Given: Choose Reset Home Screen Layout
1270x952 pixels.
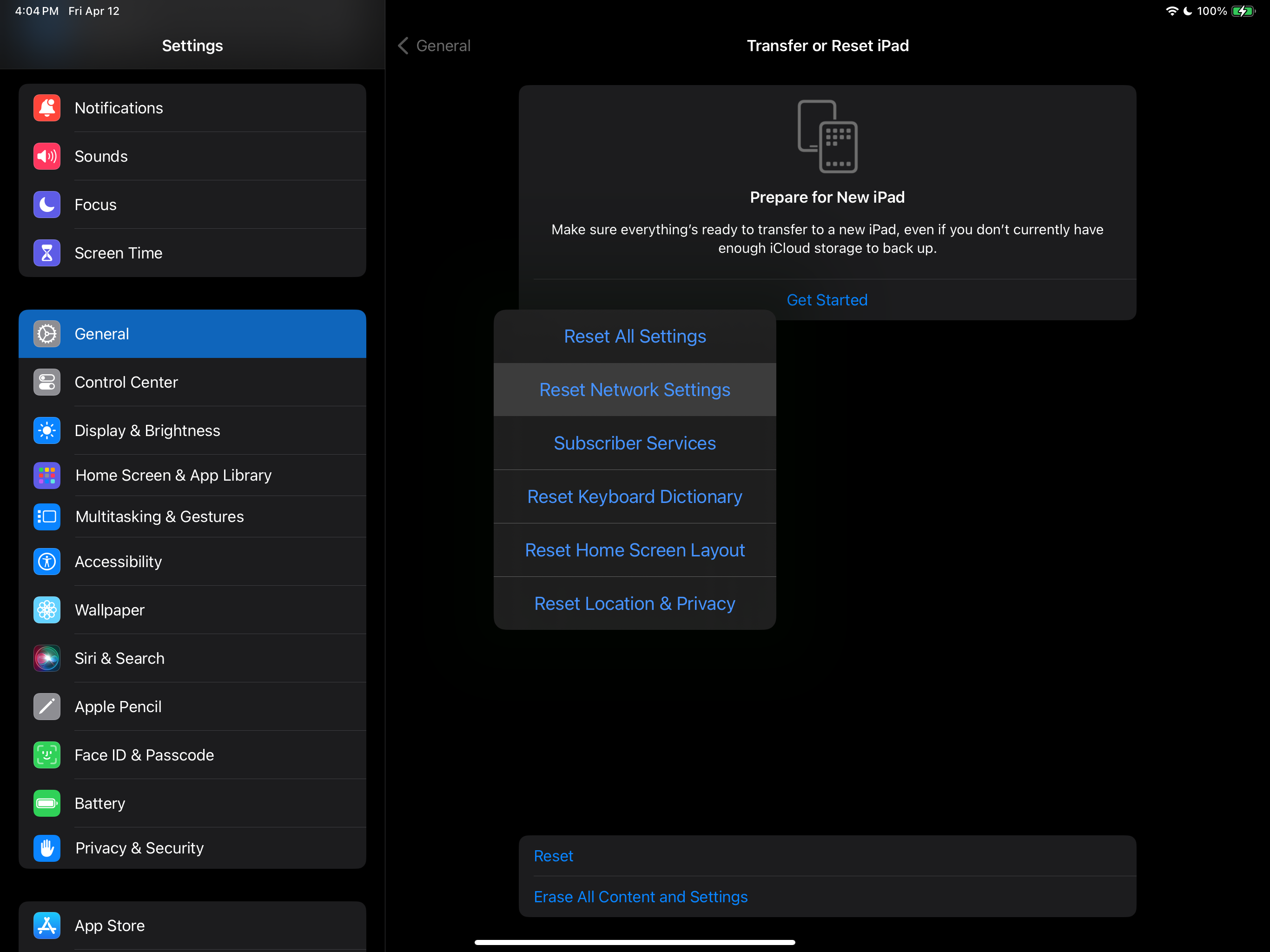Looking at the screenshot, I should (635, 550).
